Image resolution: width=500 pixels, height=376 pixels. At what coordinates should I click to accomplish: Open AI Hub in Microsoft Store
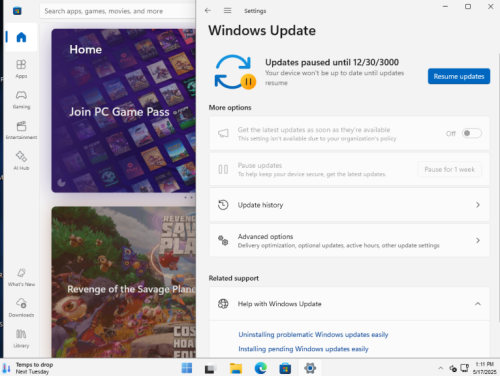pyautogui.click(x=21, y=160)
